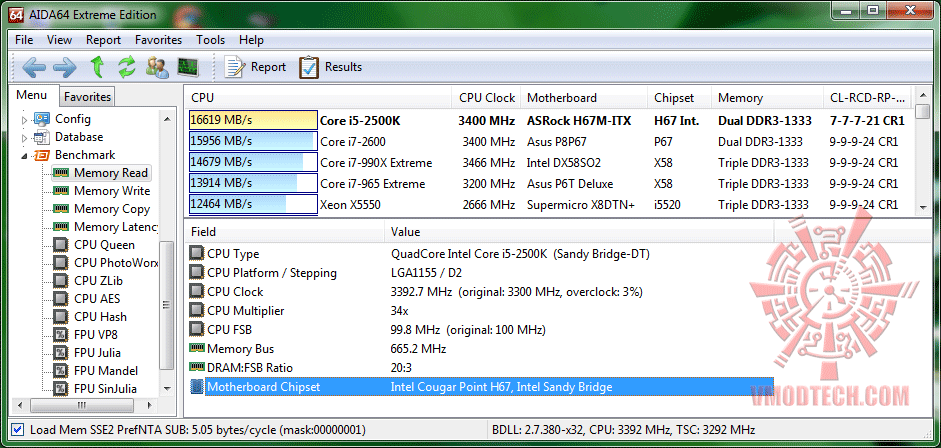Select the Motherboard Chipset row
This screenshot has width=941, height=448.
[x=480, y=387]
